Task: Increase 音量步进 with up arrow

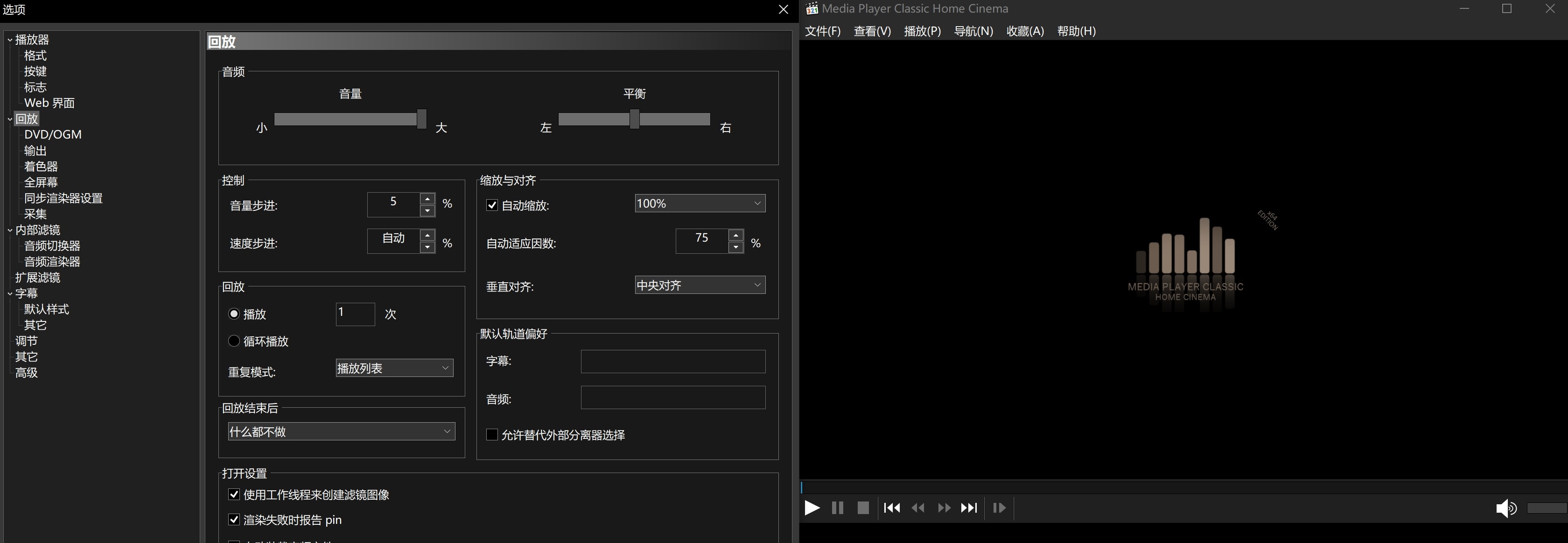Action: 427,198
